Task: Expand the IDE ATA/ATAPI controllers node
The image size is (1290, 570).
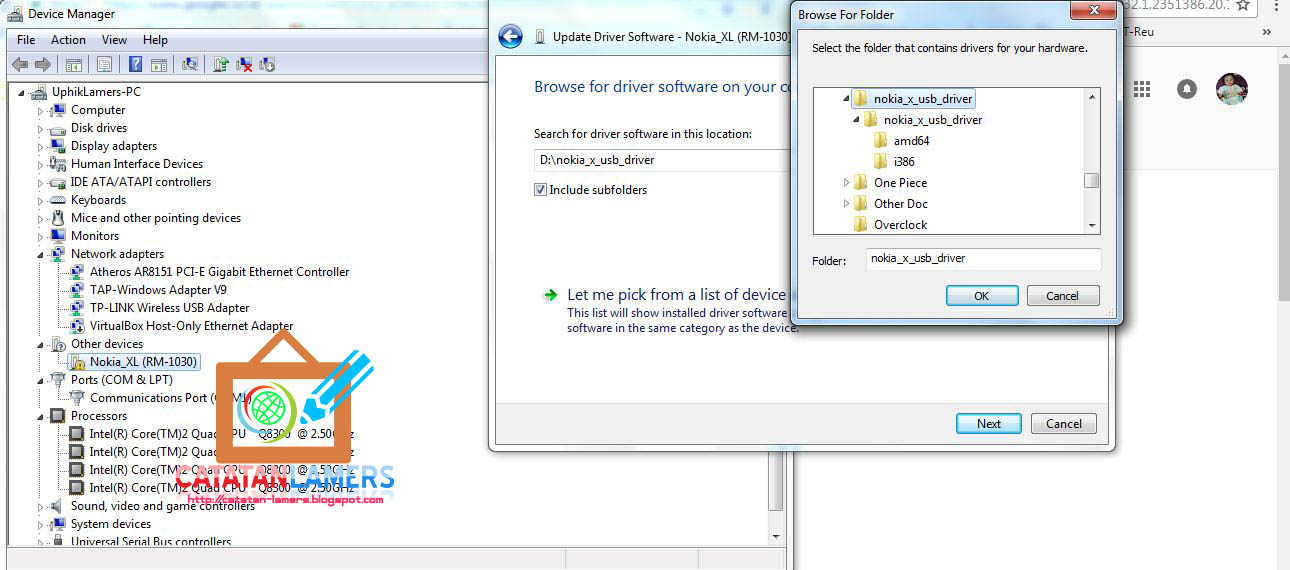Action: click(42, 182)
